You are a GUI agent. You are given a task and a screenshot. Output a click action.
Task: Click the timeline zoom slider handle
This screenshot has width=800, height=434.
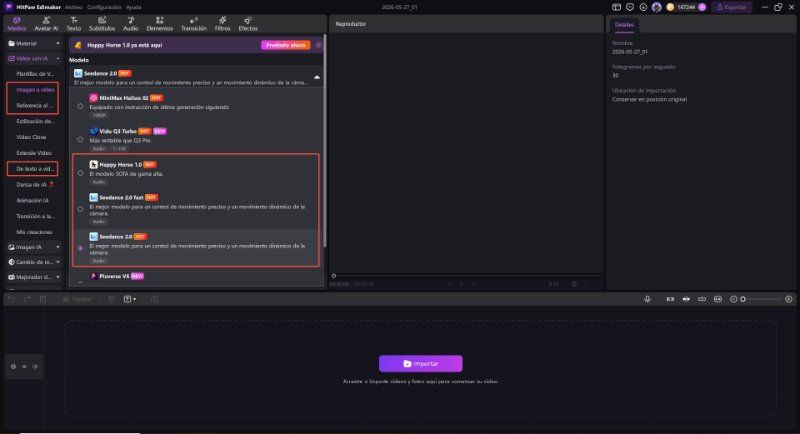click(743, 299)
